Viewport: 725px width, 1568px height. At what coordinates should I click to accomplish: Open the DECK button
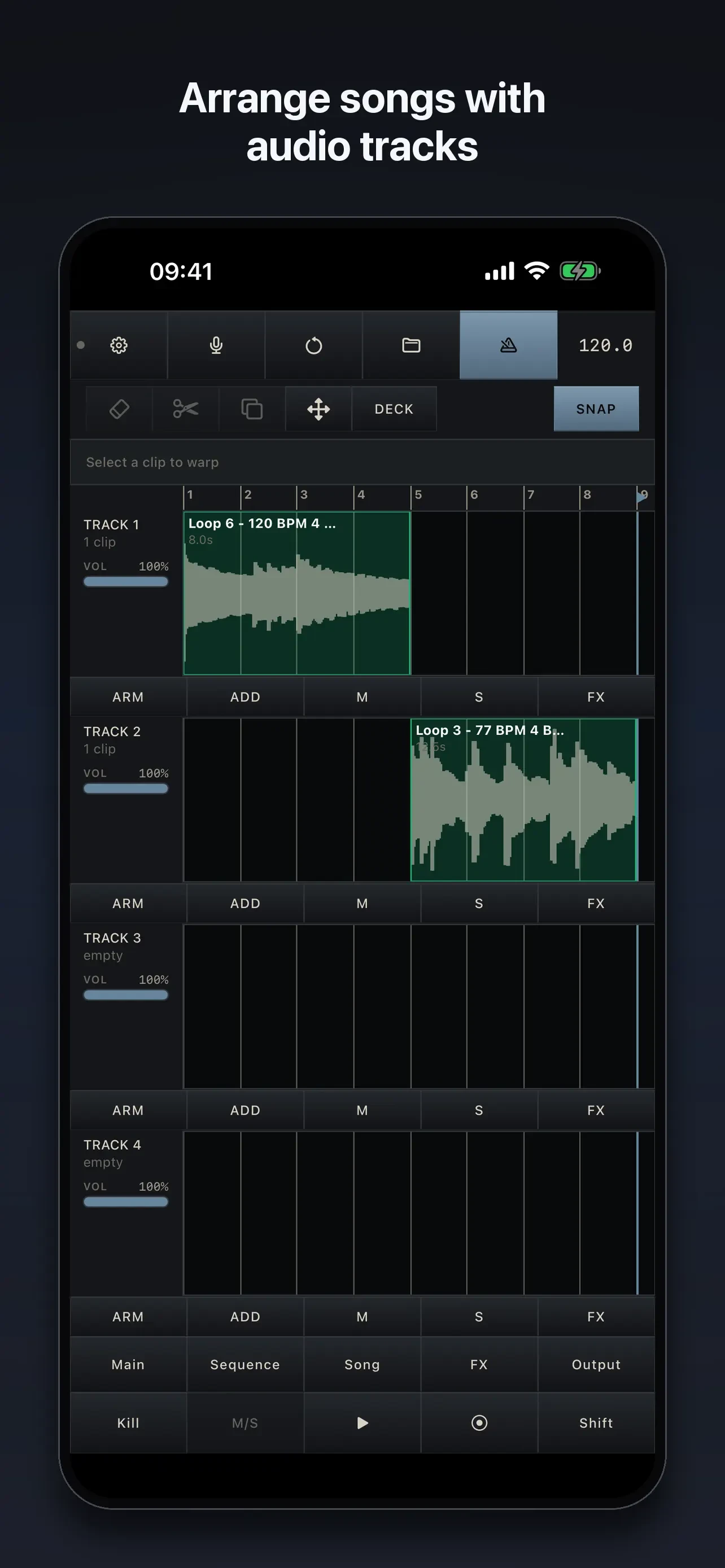click(x=394, y=409)
